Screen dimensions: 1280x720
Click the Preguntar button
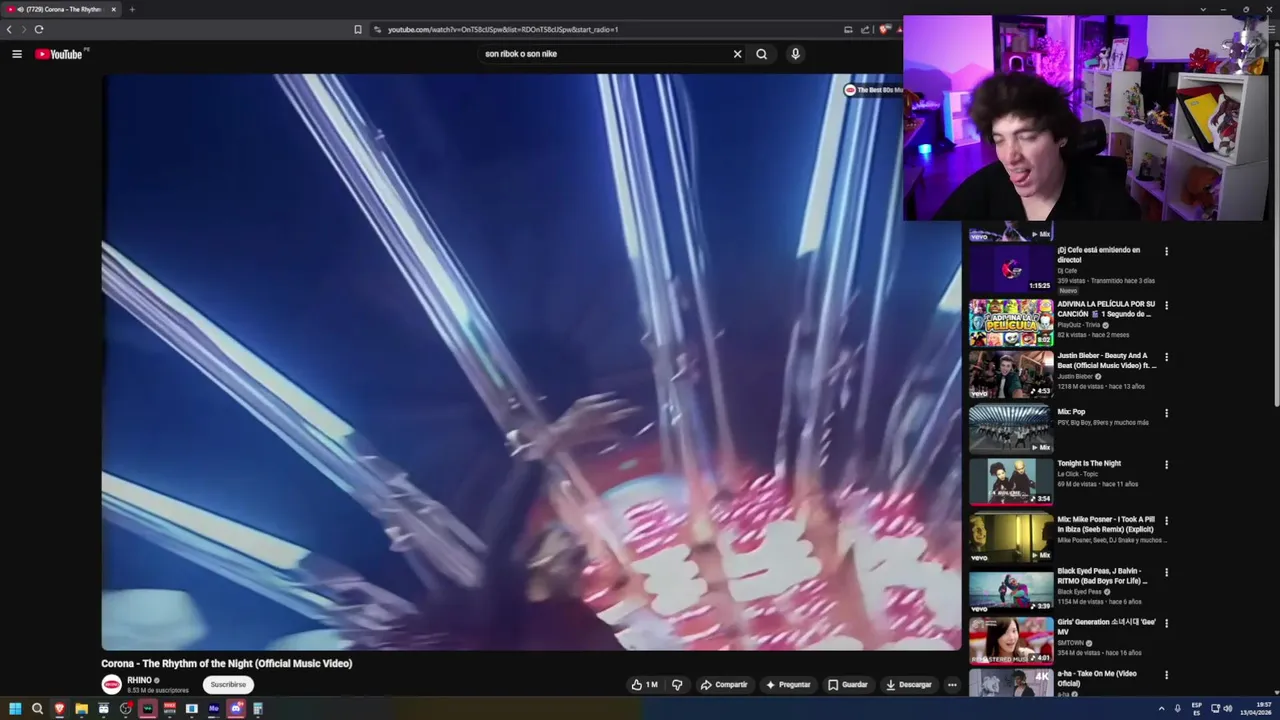pyautogui.click(x=788, y=685)
